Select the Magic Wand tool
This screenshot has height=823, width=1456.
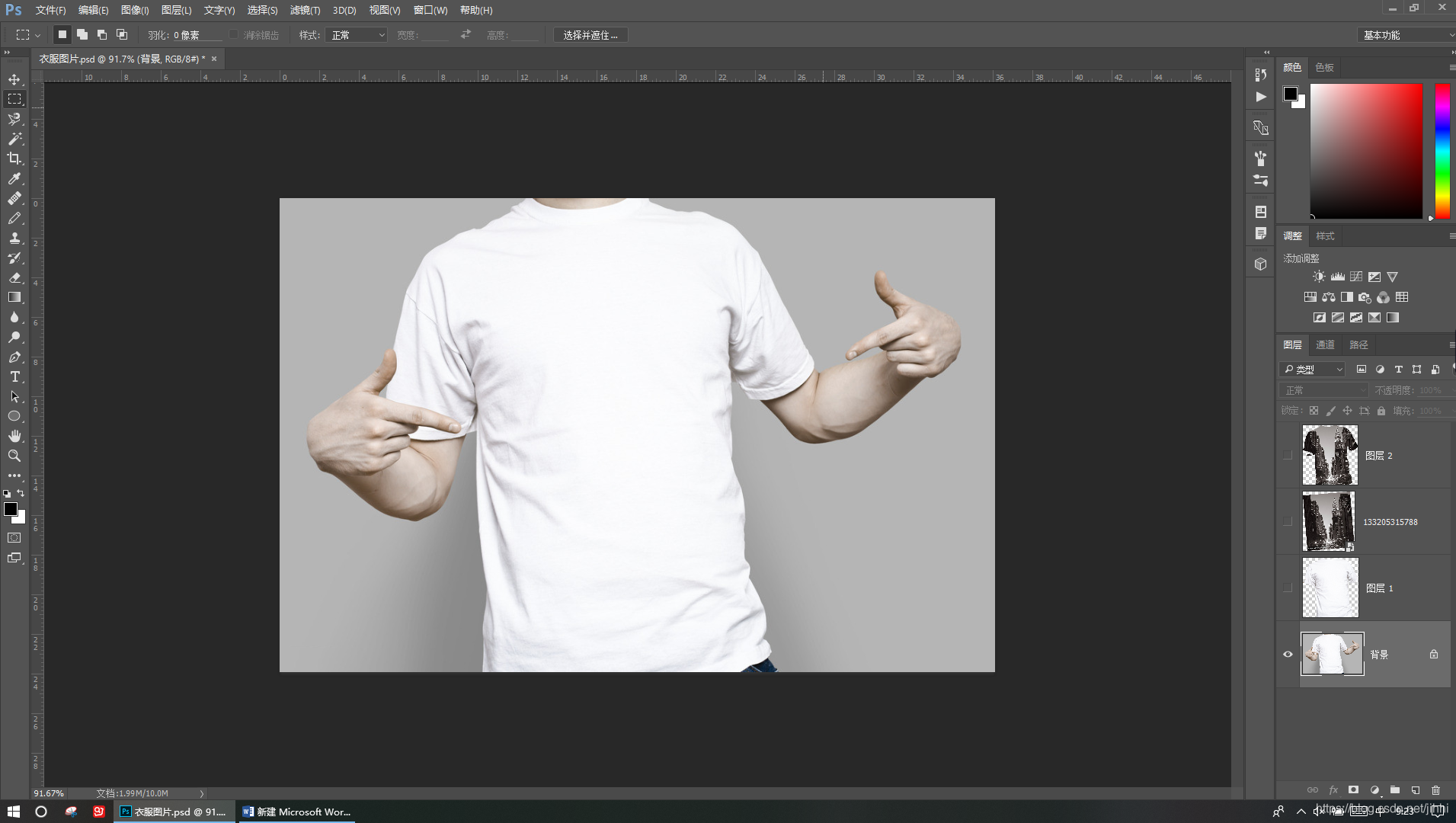14,139
